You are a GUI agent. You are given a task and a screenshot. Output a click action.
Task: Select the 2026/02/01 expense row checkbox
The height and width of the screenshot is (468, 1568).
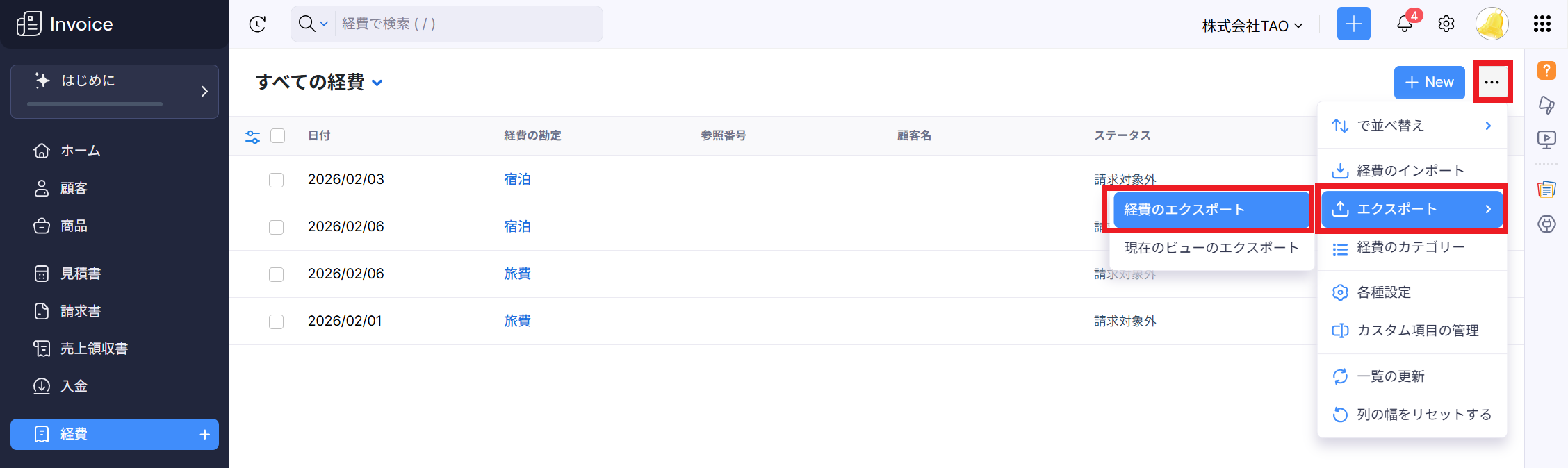tap(277, 321)
